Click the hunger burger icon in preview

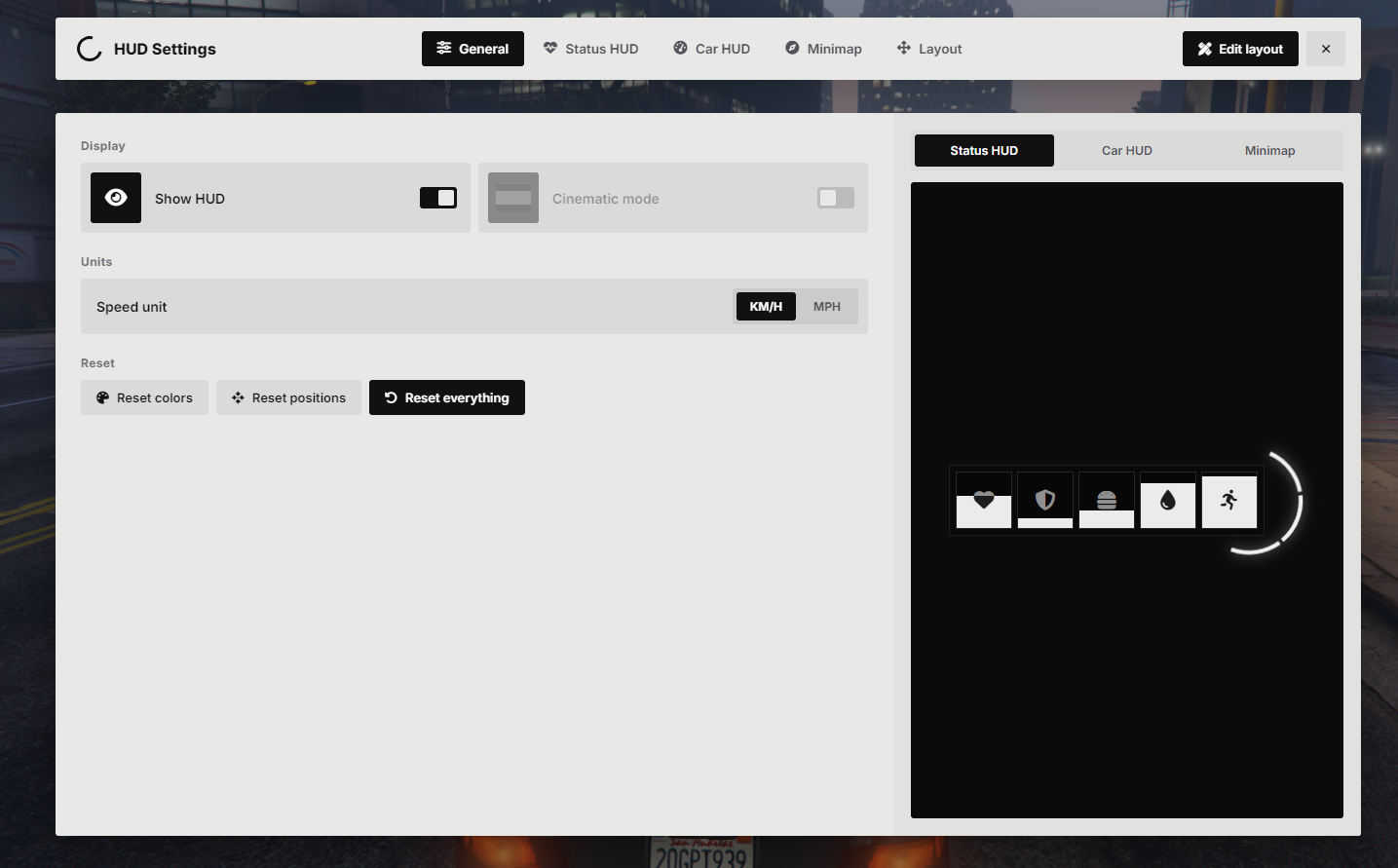coord(1107,500)
